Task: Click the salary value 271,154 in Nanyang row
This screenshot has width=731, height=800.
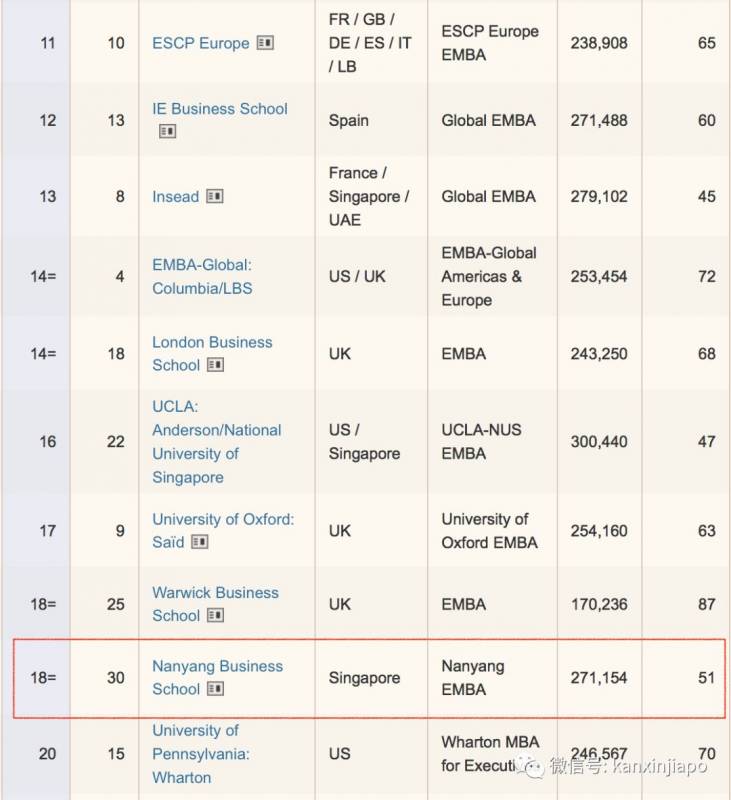Action: [599, 678]
